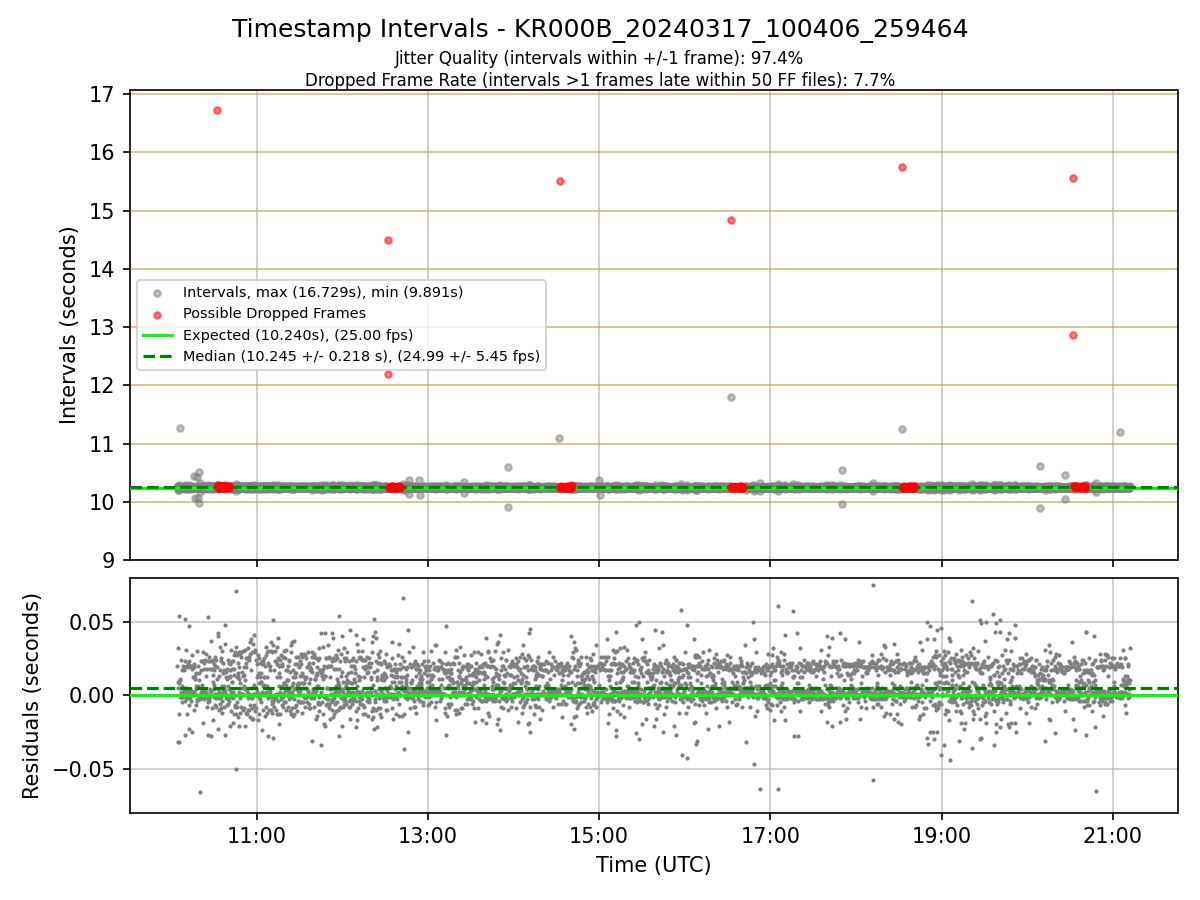Select the 'Dropped Frame Rate' 7.7% subtitle line
This screenshot has width=1200, height=900.
(x=600, y=79)
